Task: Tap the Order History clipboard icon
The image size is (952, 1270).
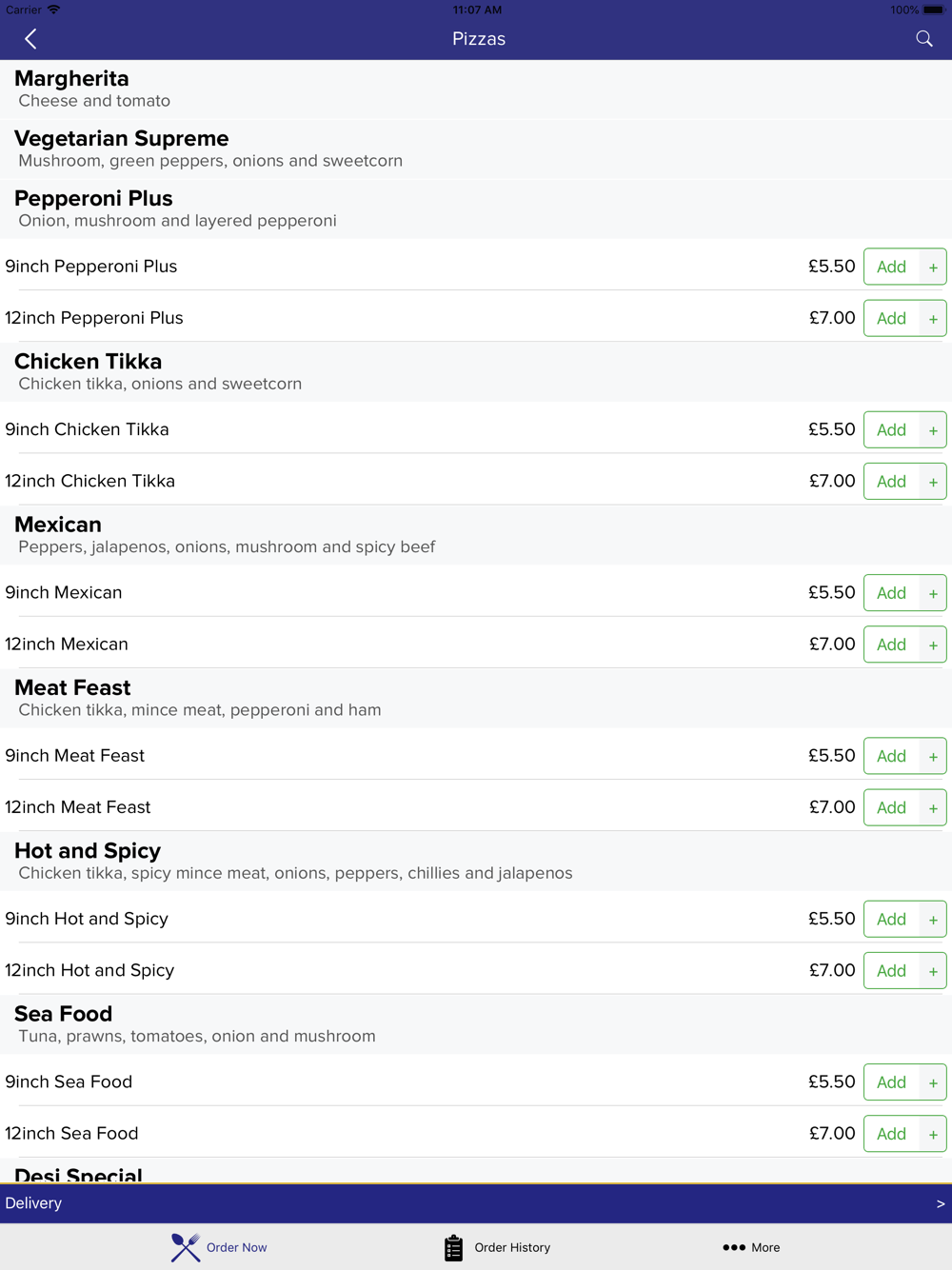Action: pos(453,1247)
